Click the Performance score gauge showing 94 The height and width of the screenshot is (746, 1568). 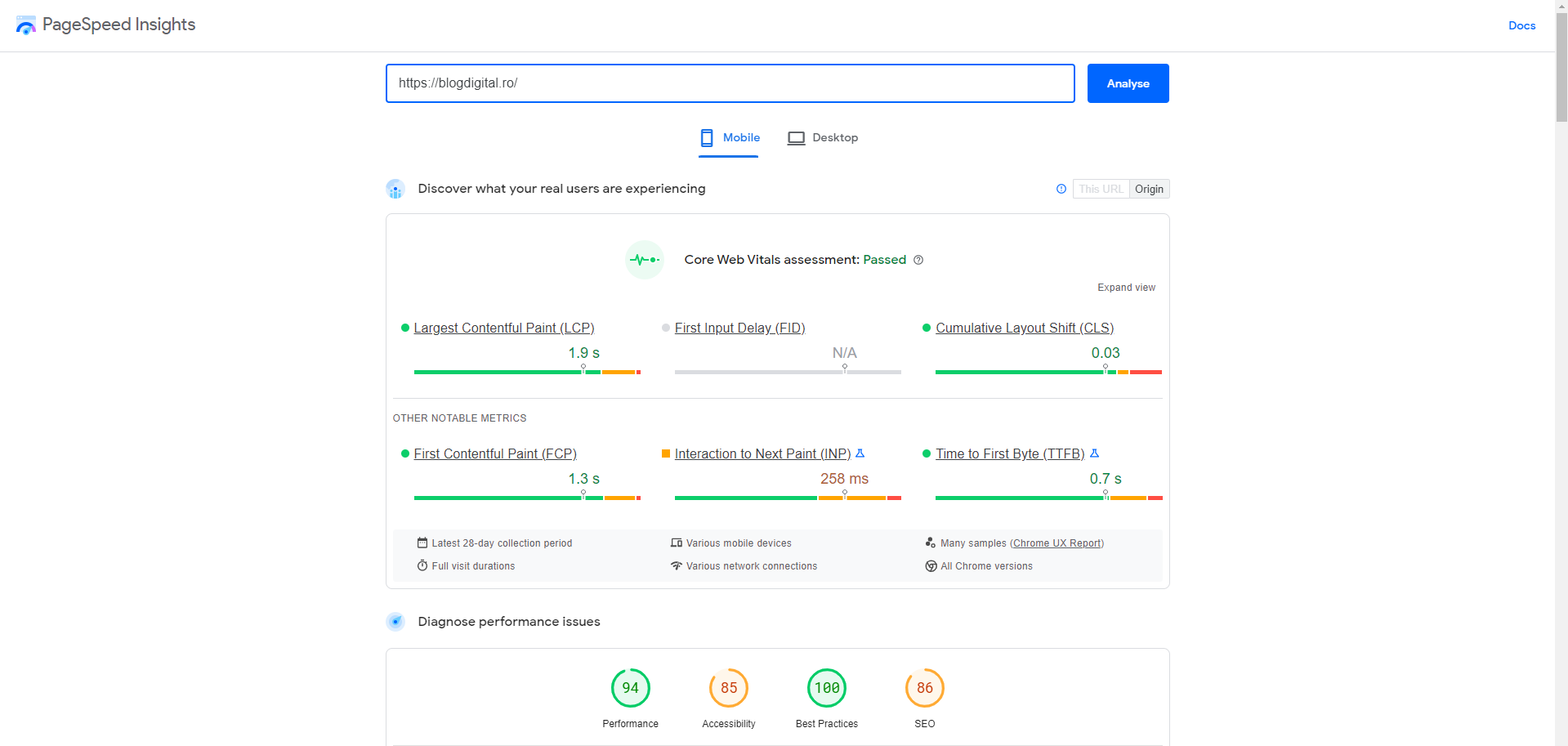point(630,688)
